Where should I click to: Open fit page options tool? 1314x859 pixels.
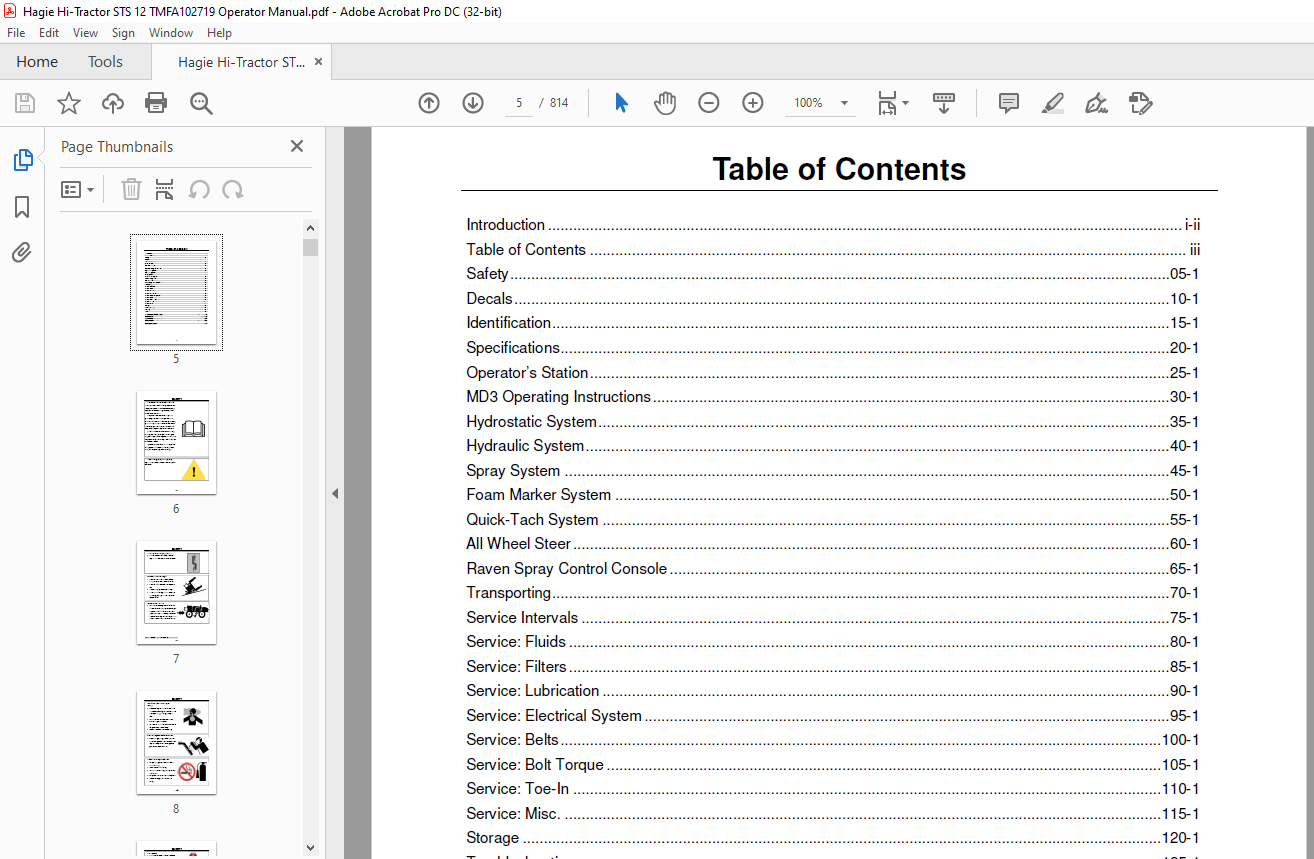coord(887,103)
